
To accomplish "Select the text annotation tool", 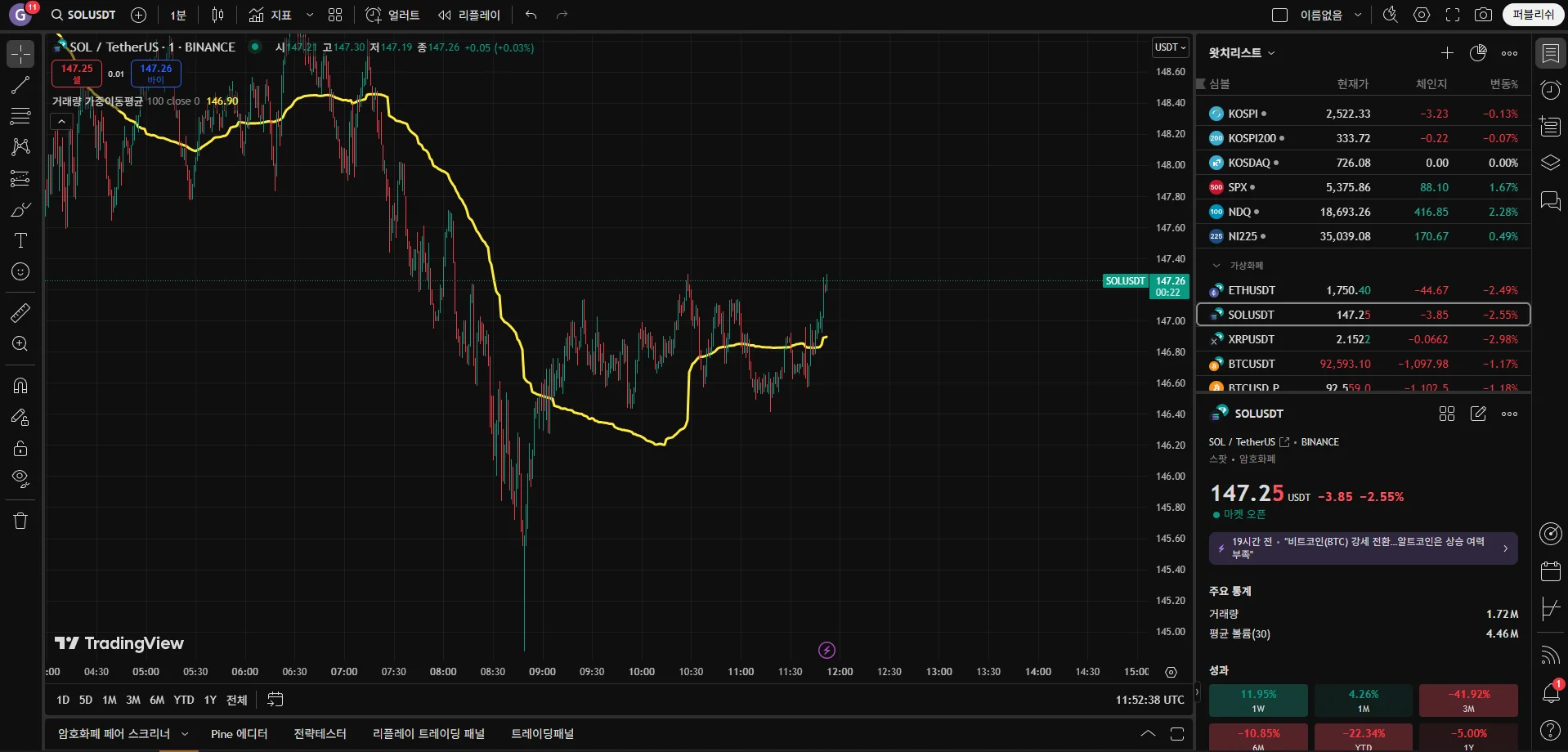I will [20, 240].
